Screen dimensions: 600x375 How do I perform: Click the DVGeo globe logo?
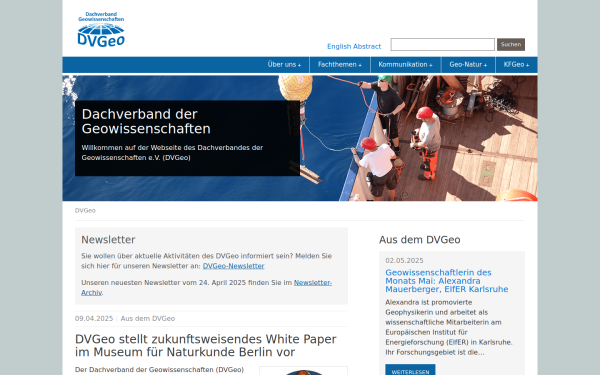(101, 29)
